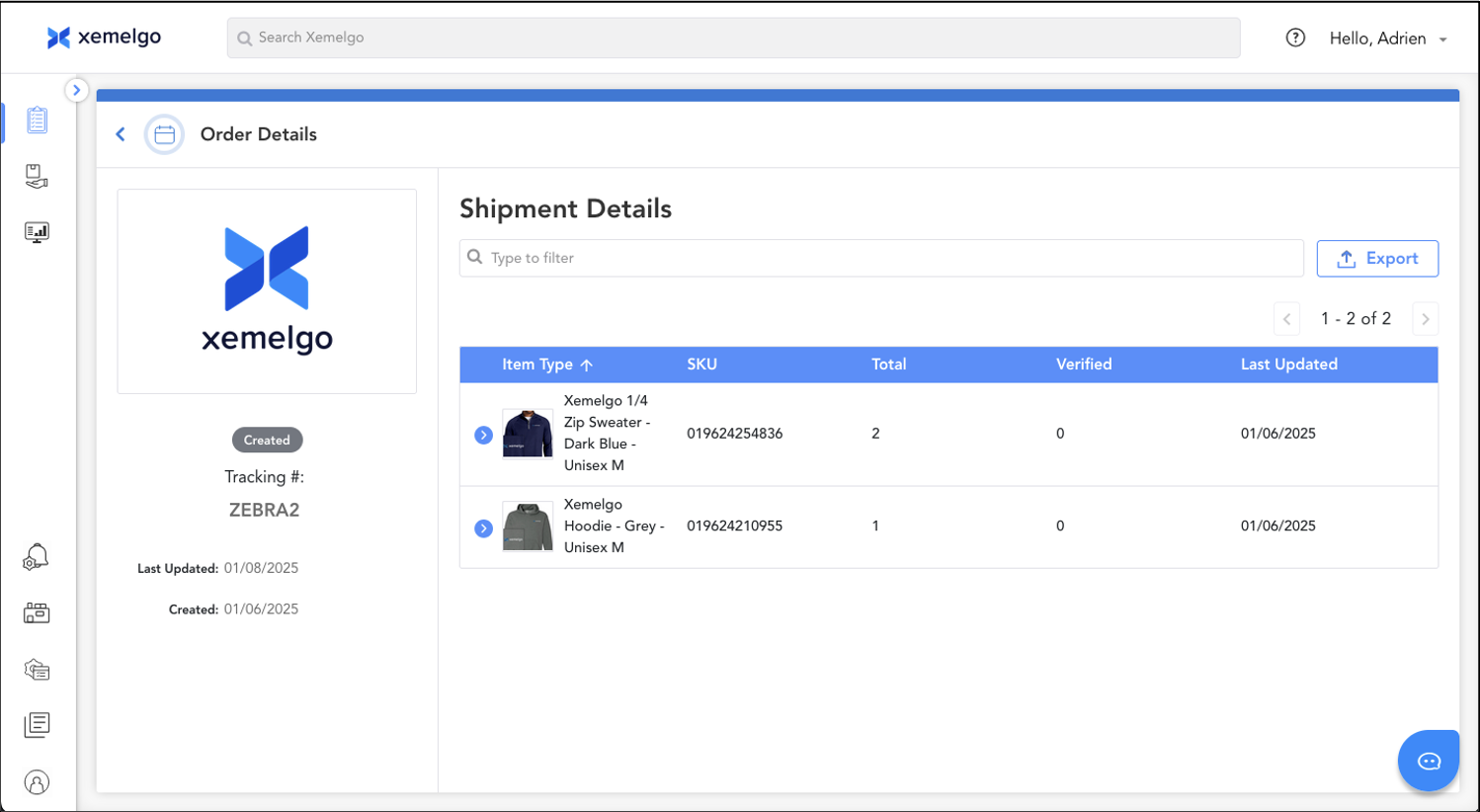The height and width of the screenshot is (812, 1480).
Task: Expand the Hoodie Grey row
Action: click(483, 528)
